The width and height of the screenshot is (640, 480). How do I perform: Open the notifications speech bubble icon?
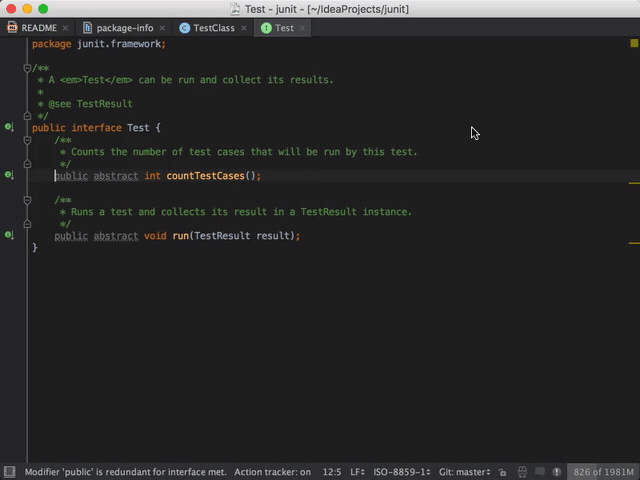(x=540, y=472)
